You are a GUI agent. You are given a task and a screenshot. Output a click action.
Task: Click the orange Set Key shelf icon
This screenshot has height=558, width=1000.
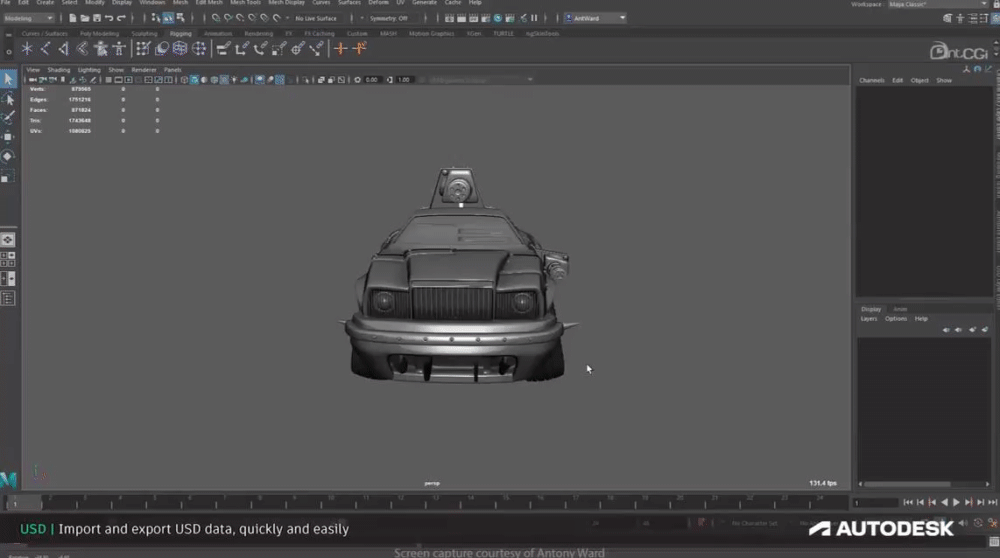pyautogui.click(x=341, y=48)
